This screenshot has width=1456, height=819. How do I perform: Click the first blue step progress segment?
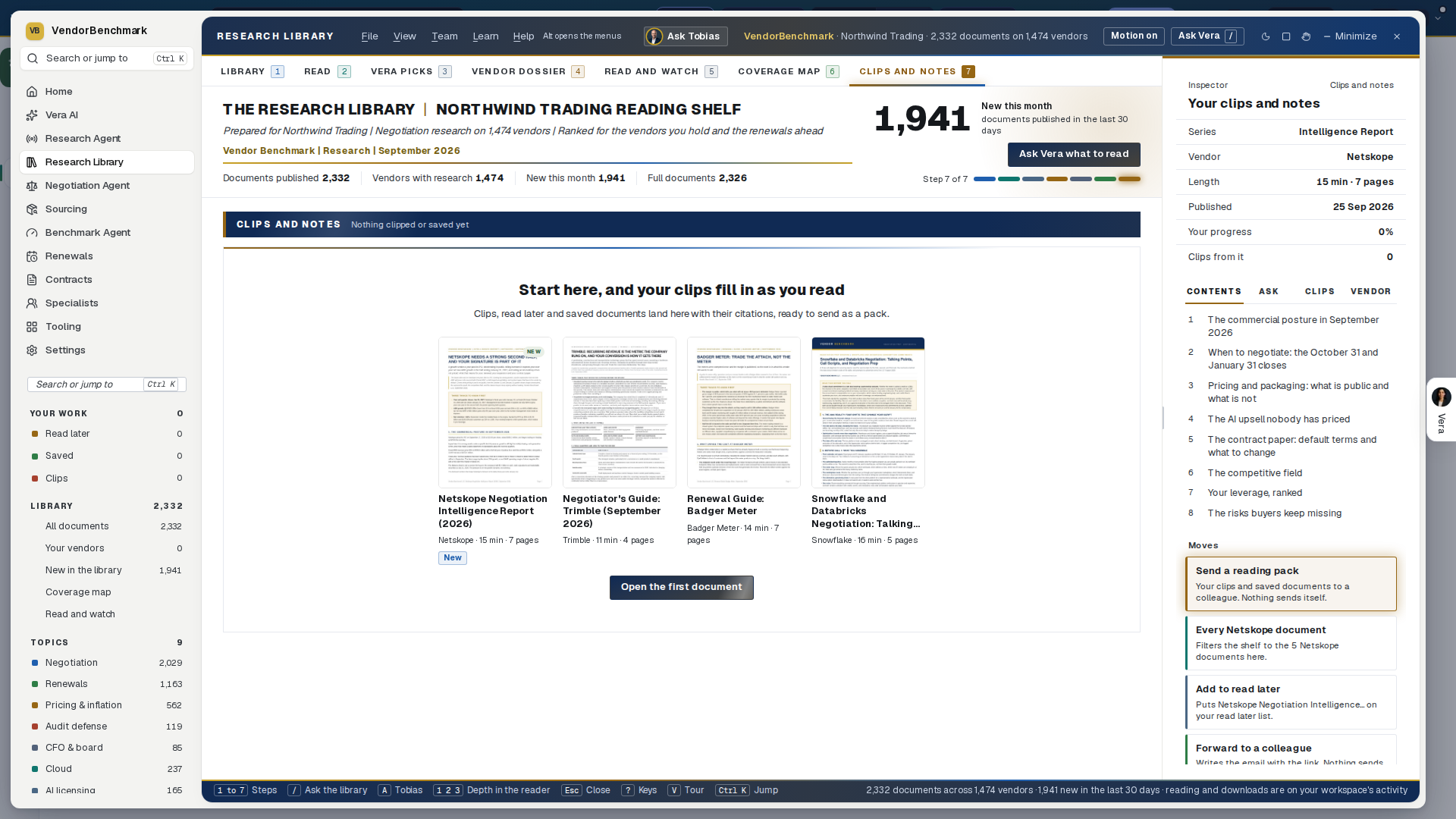point(984,180)
